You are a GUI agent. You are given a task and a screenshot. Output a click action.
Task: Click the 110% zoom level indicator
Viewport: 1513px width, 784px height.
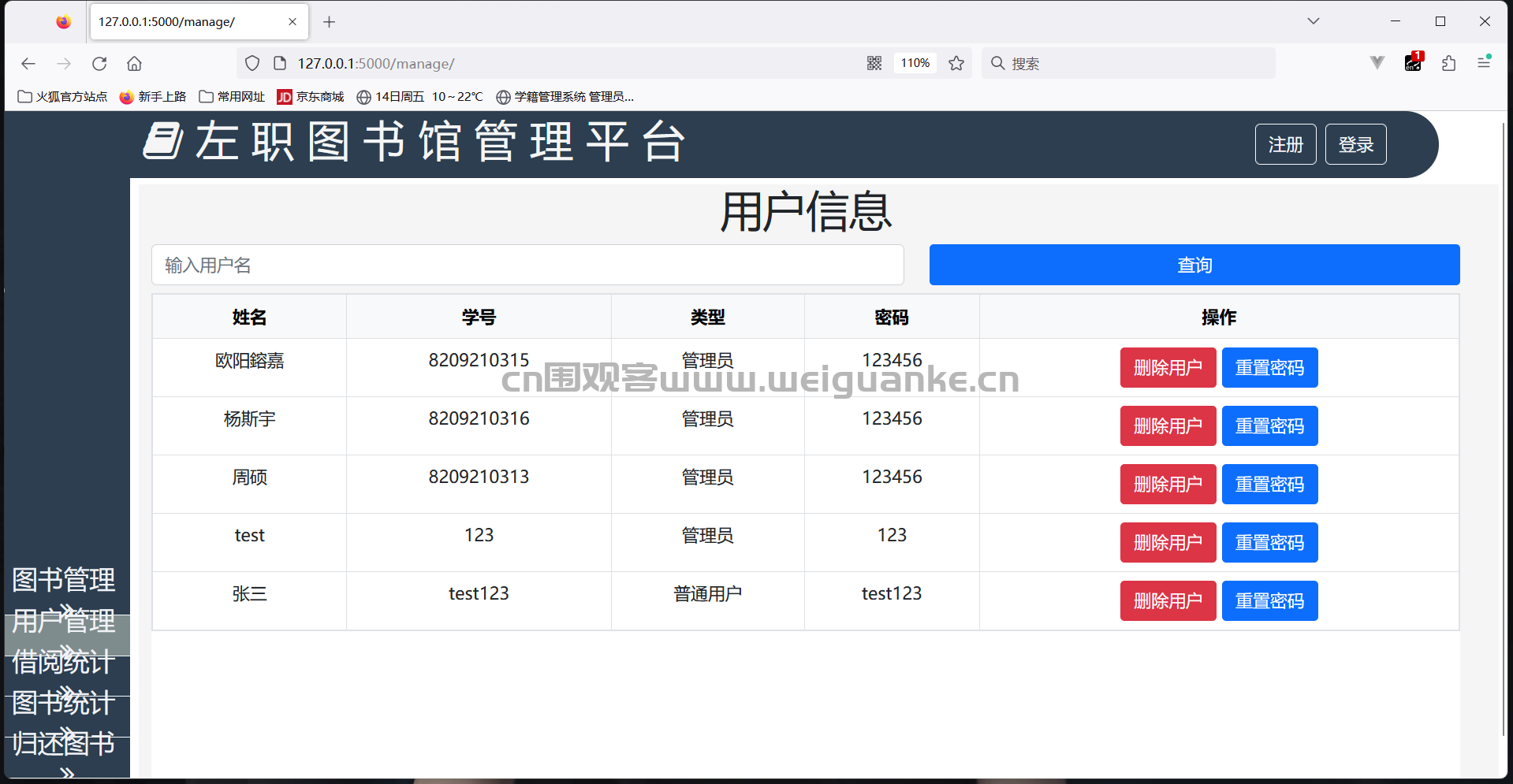[x=915, y=64]
